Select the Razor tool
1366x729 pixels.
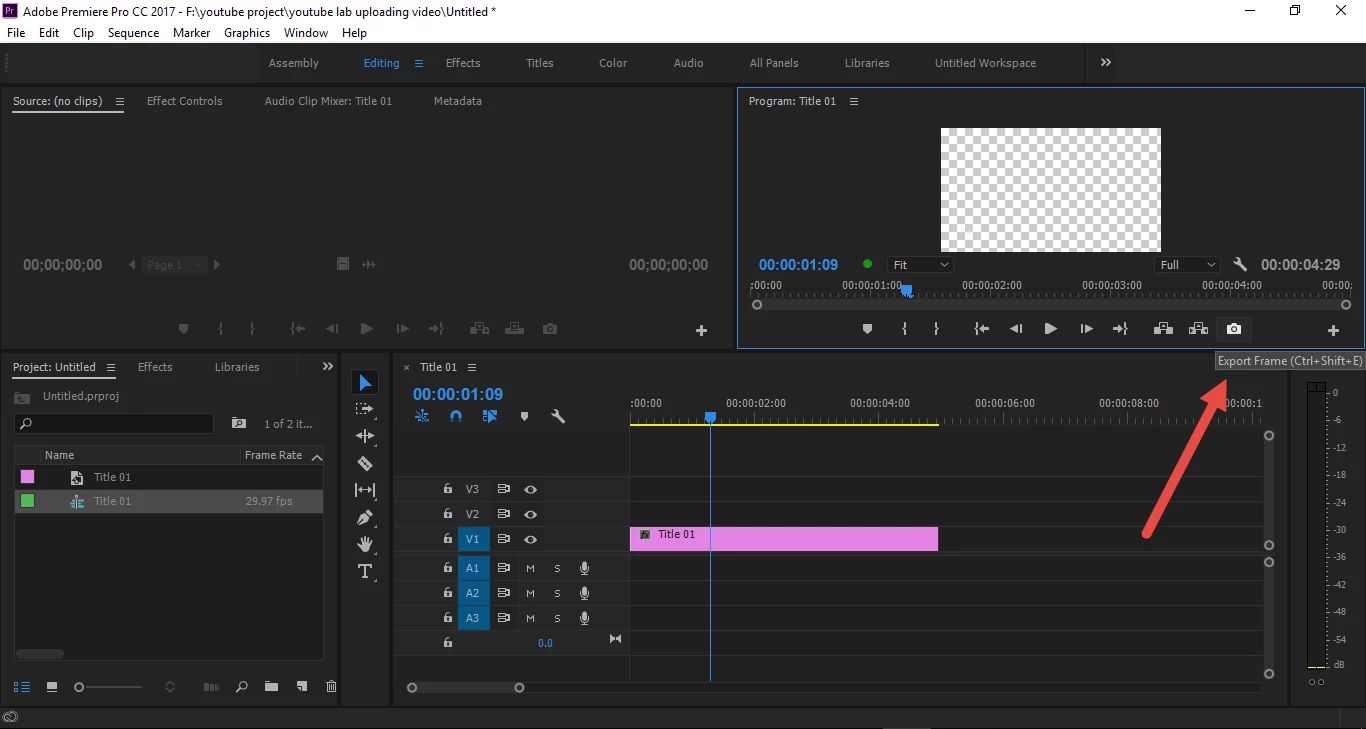365,463
